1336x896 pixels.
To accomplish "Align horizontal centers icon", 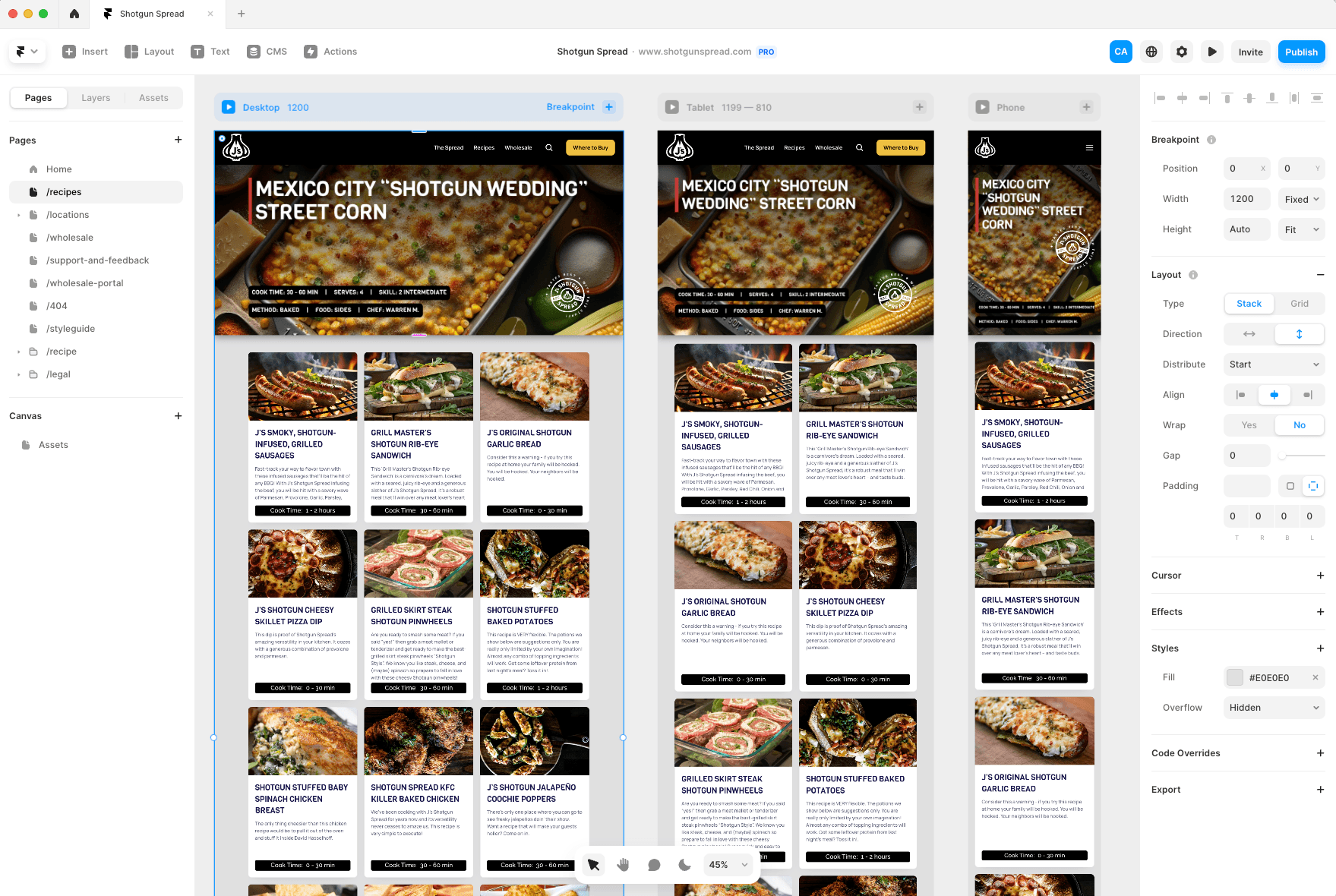I will pyautogui.click(x=1182, y=98).
